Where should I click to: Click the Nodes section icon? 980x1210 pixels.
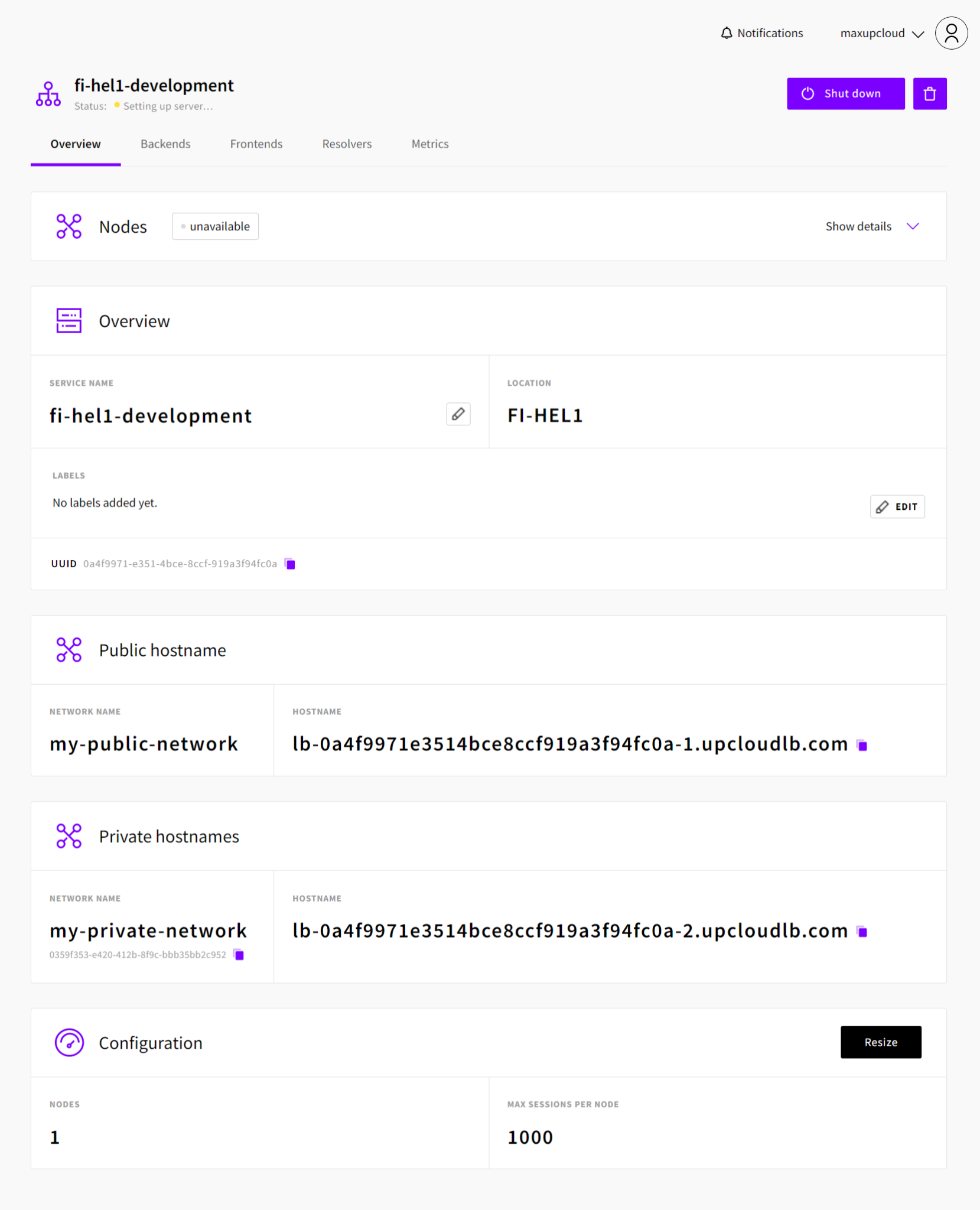coord(69,226)
